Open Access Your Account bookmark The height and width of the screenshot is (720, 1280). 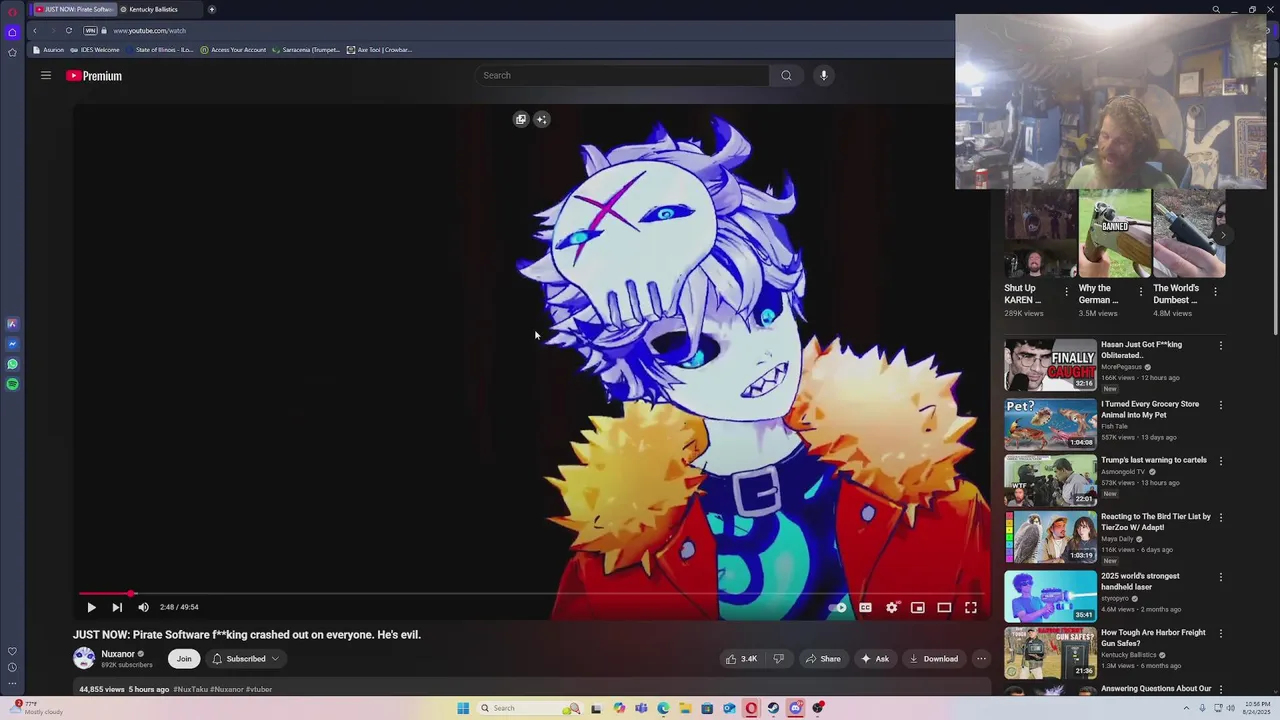pos(234,49)
